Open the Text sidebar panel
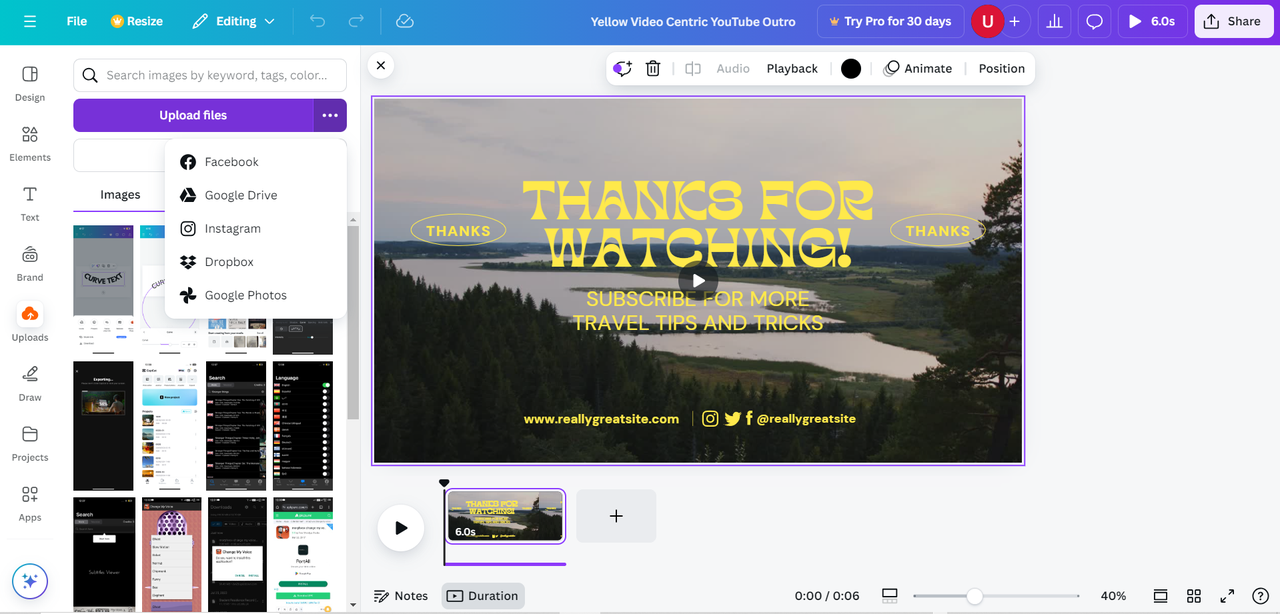Viewport: 1280px width, 614px height. pos(30,204)
